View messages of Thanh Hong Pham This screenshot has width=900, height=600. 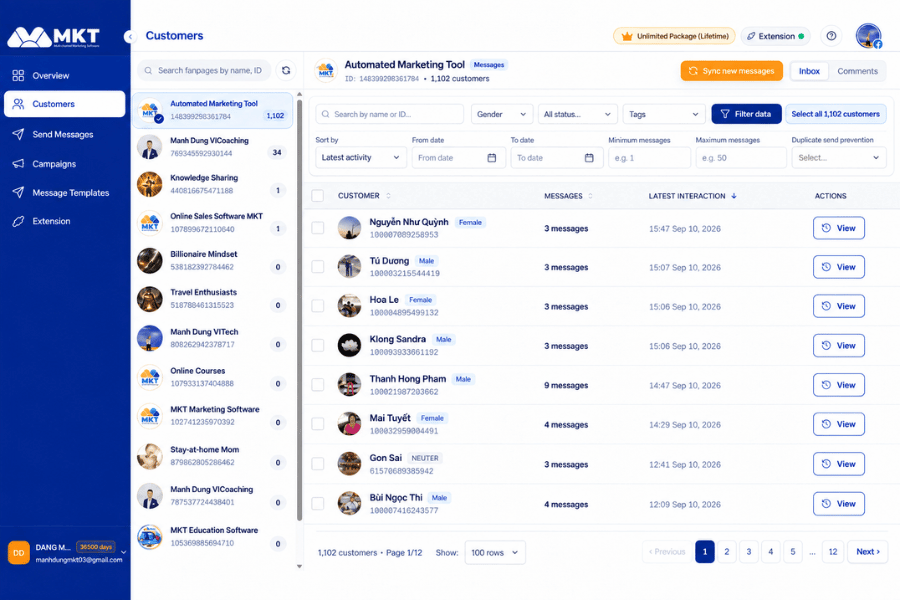pyautogui.click(x=839, y=385)
